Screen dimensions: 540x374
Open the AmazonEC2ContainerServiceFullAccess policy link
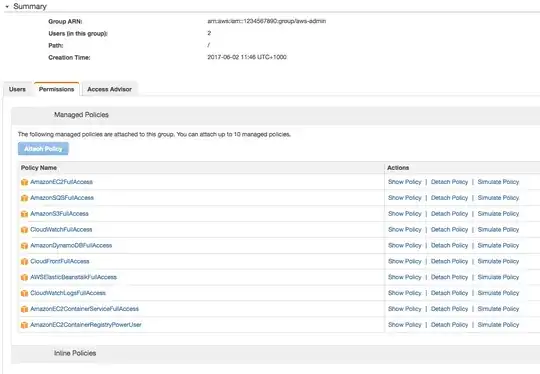click(85, 309)
